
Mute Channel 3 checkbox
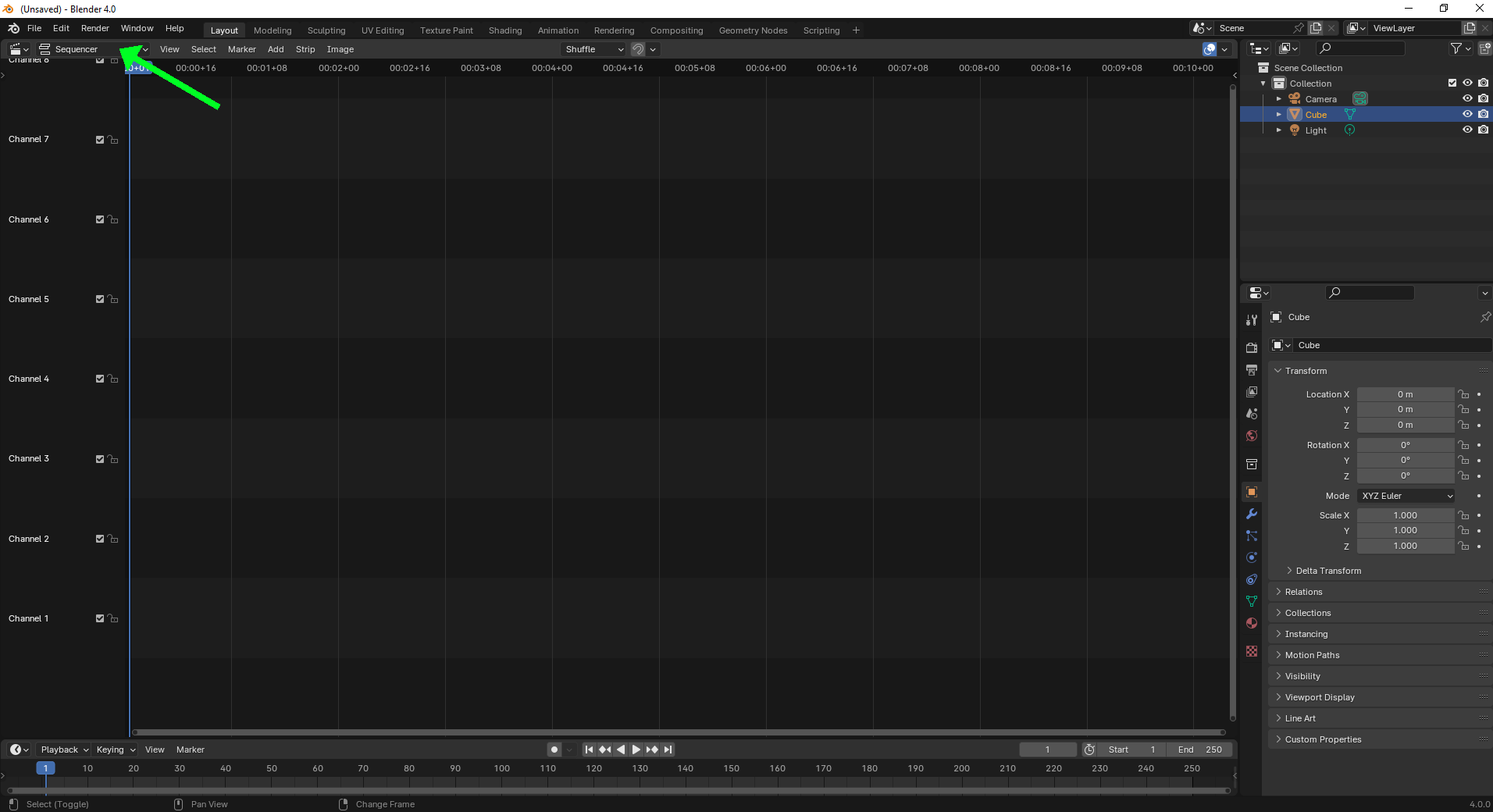100,459
